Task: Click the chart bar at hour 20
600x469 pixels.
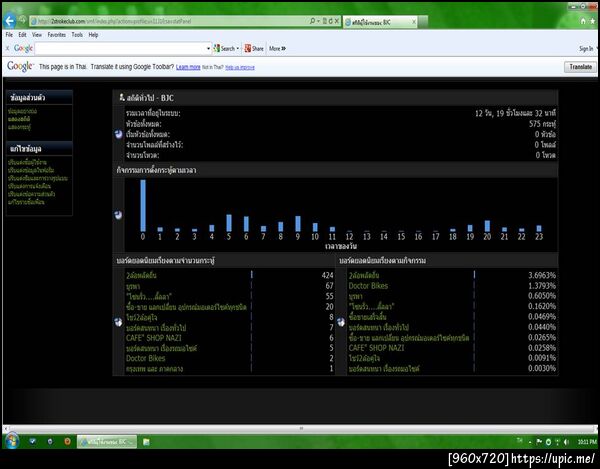Action: click(487, 226)
